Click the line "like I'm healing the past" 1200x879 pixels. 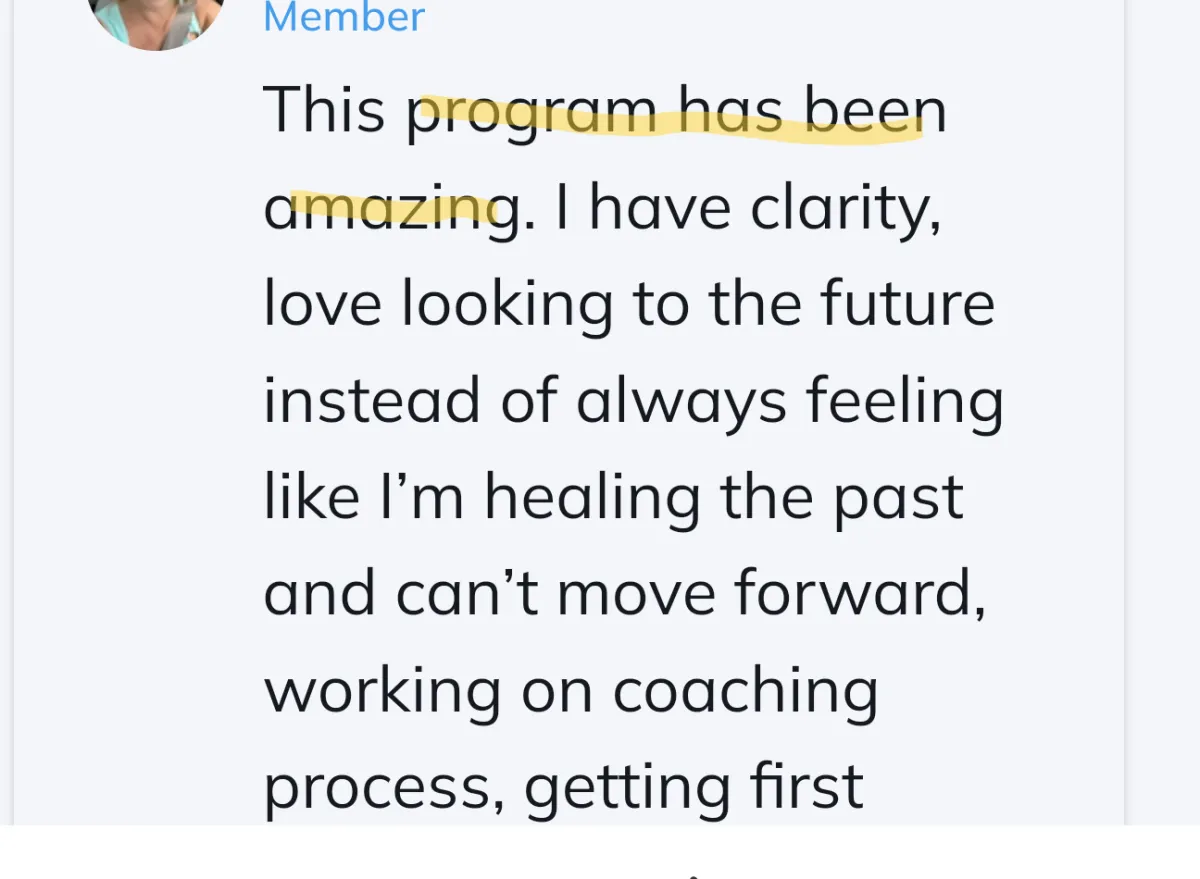pos(613,497)
